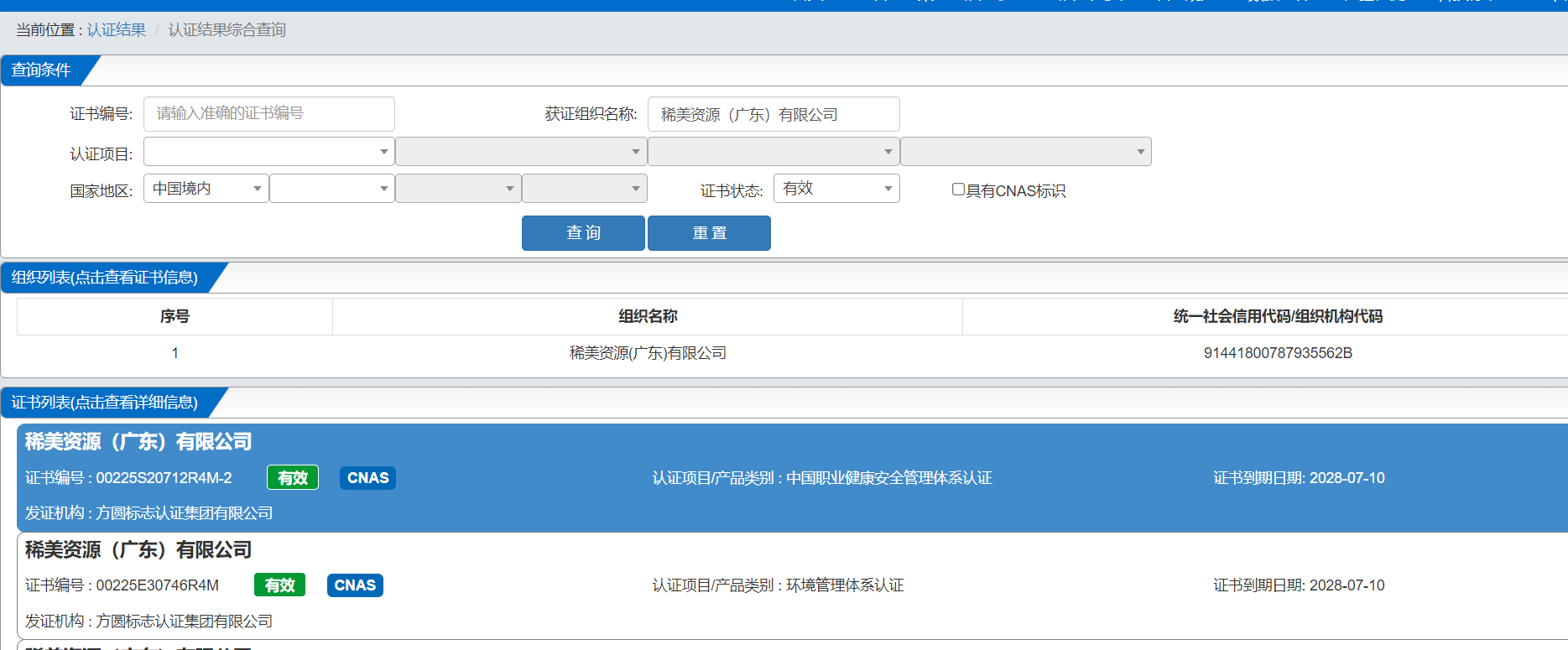The height and width of the screenshot is (650, 1568).
Task: Open the 中国境内 country dropdown
Action: click(206, 189)
